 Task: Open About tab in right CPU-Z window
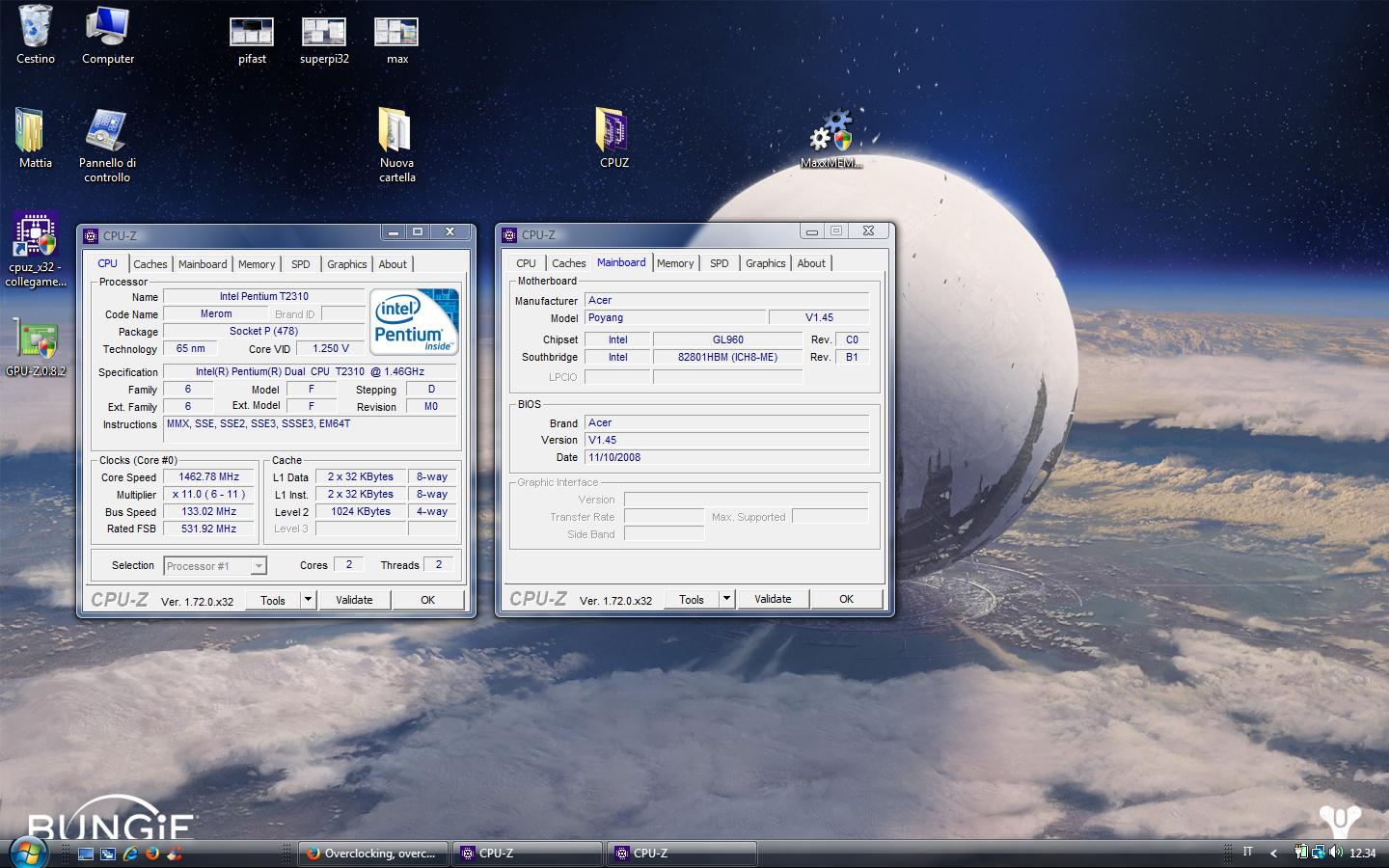(x=811, y=263)
